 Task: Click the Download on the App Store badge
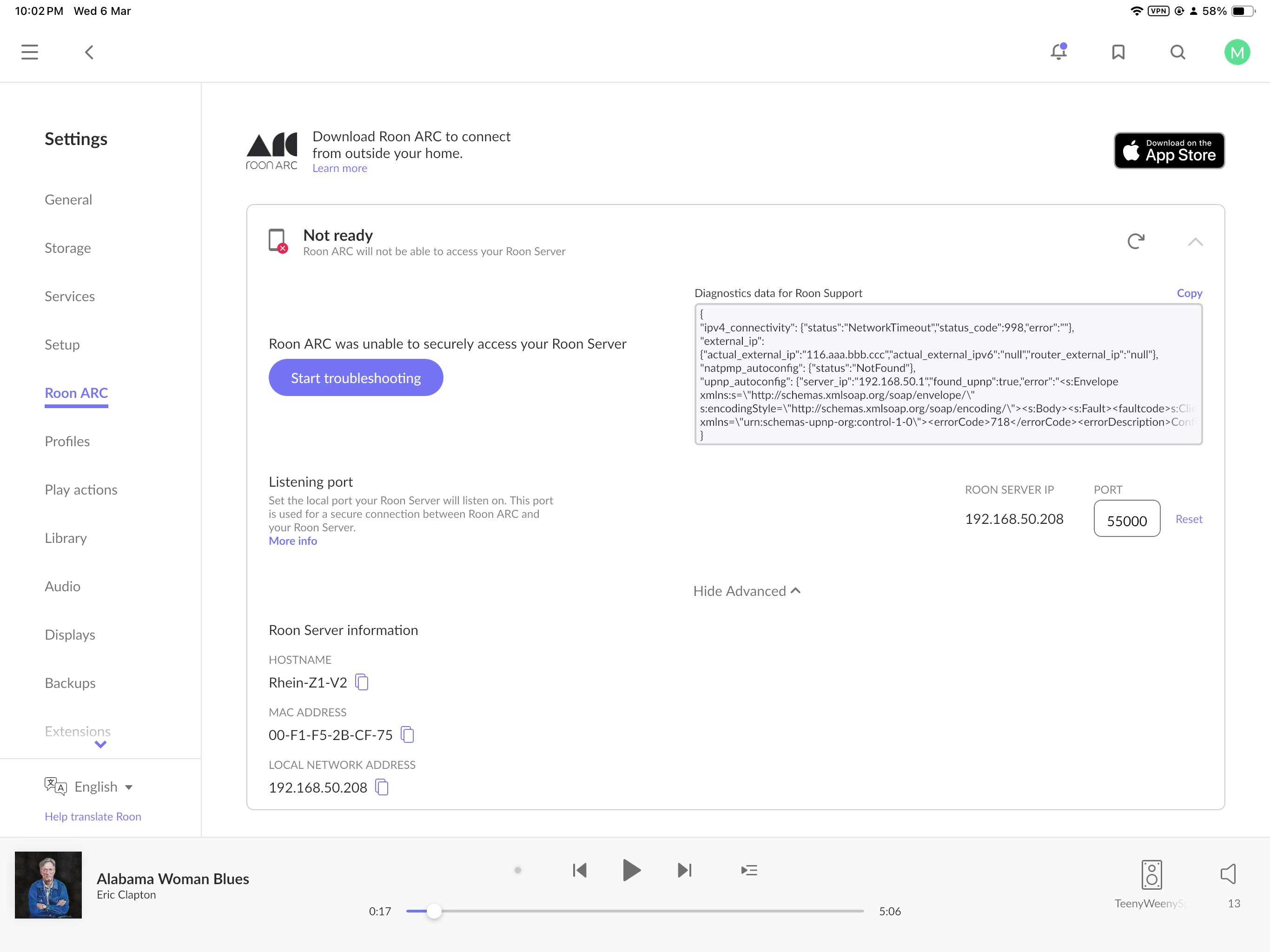[1169, 151]
